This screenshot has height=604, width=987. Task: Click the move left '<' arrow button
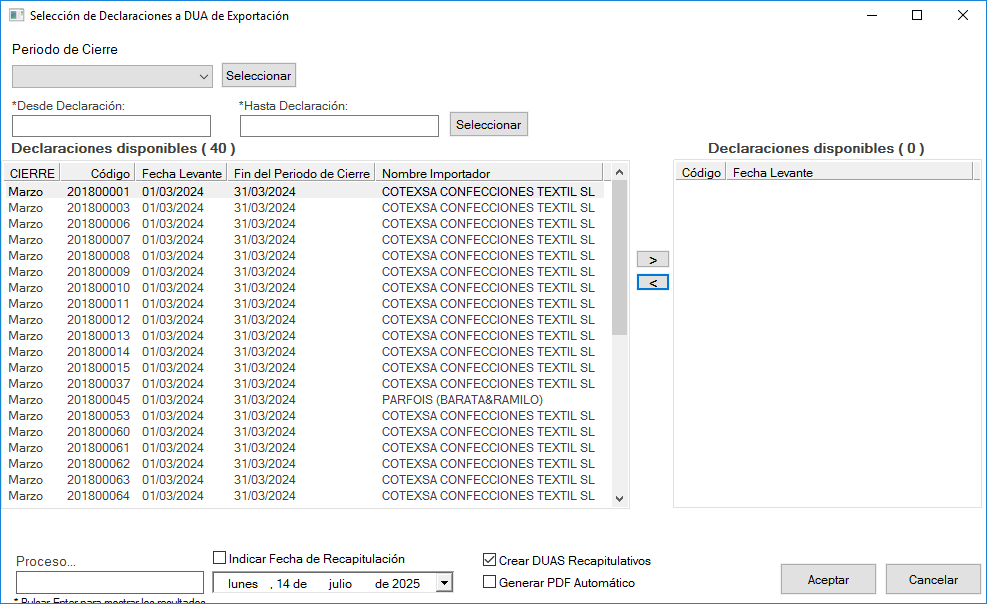652,283
